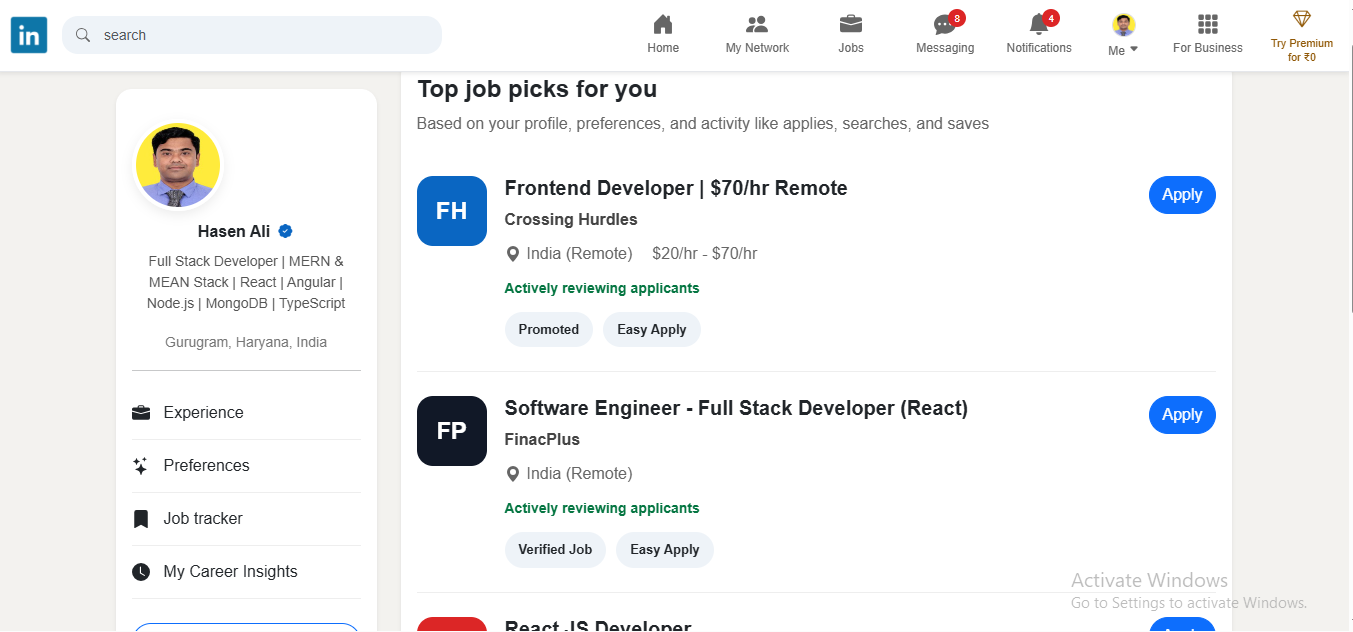The width and height of the screenshot is (1353, 632).
Task: Click the FH company logo
Action: coord(452,211)
